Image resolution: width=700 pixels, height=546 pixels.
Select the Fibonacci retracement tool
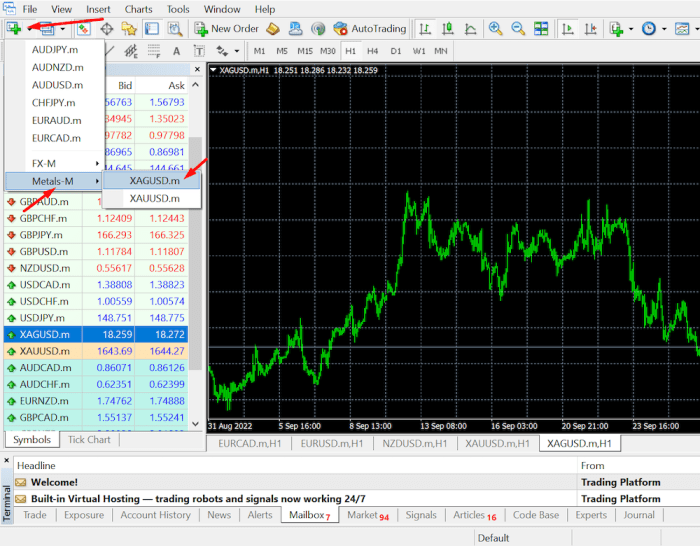[154, 51]
